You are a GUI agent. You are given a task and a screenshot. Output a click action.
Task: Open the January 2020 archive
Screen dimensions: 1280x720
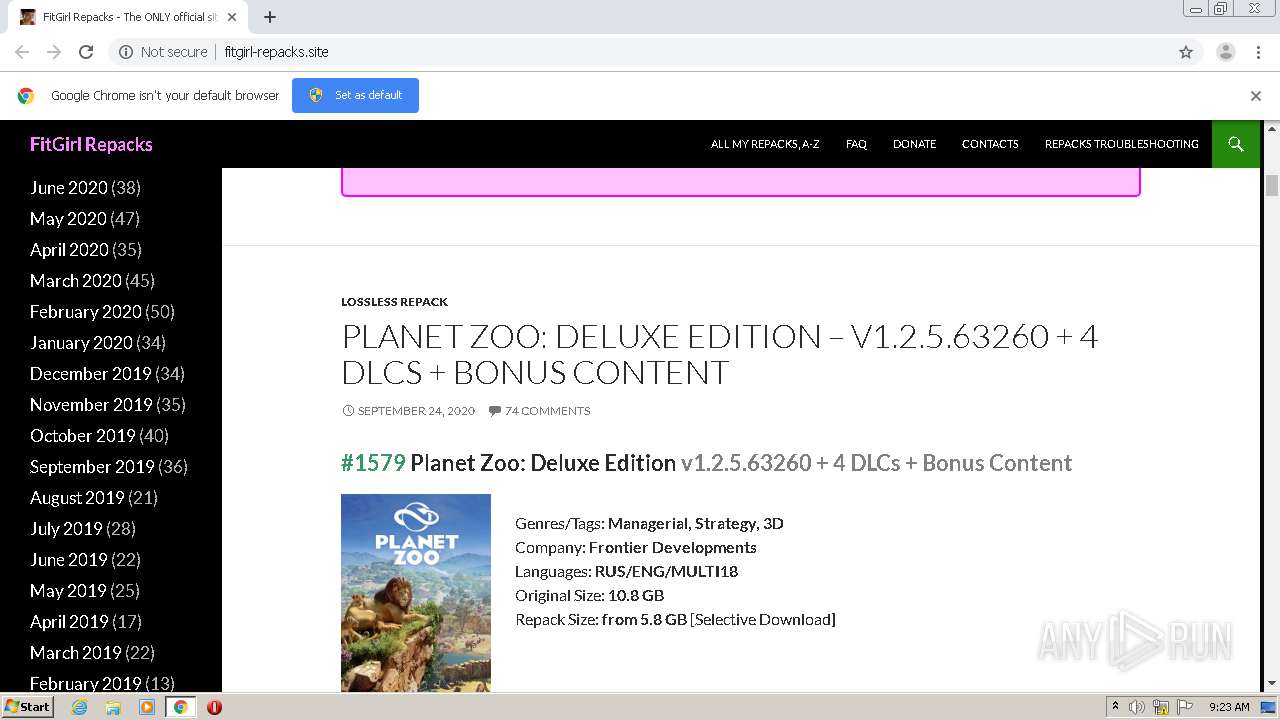pyautogui.click(x=81, y=343)
